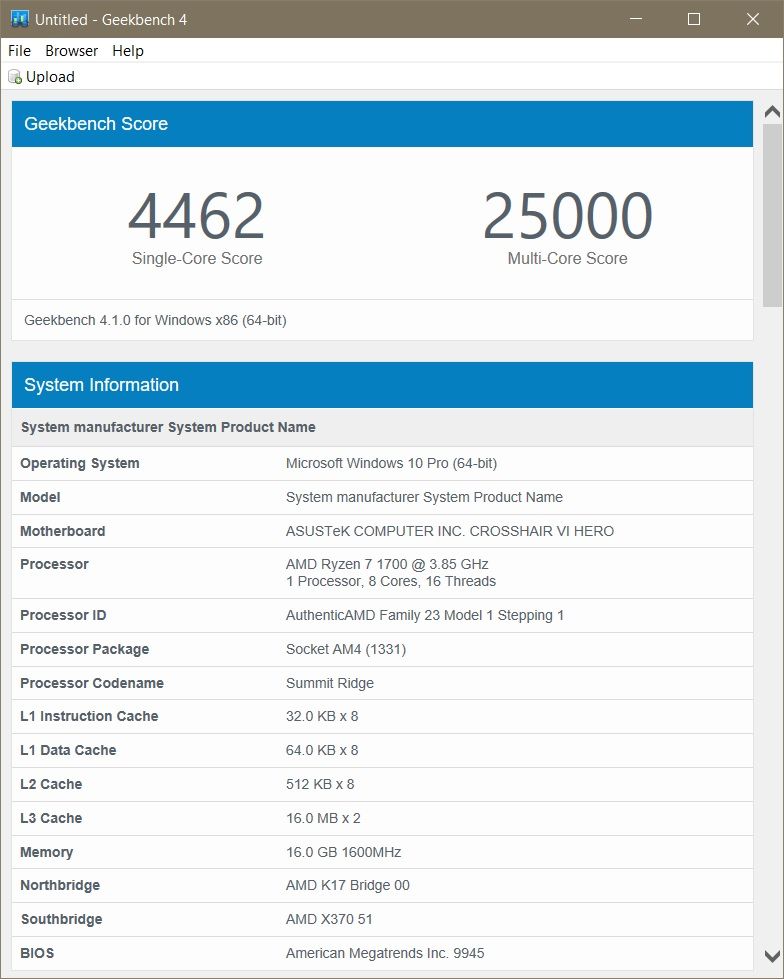Click the multi-core score 25000
Viewport: 784px width, 979px height.
pos(567,216)
